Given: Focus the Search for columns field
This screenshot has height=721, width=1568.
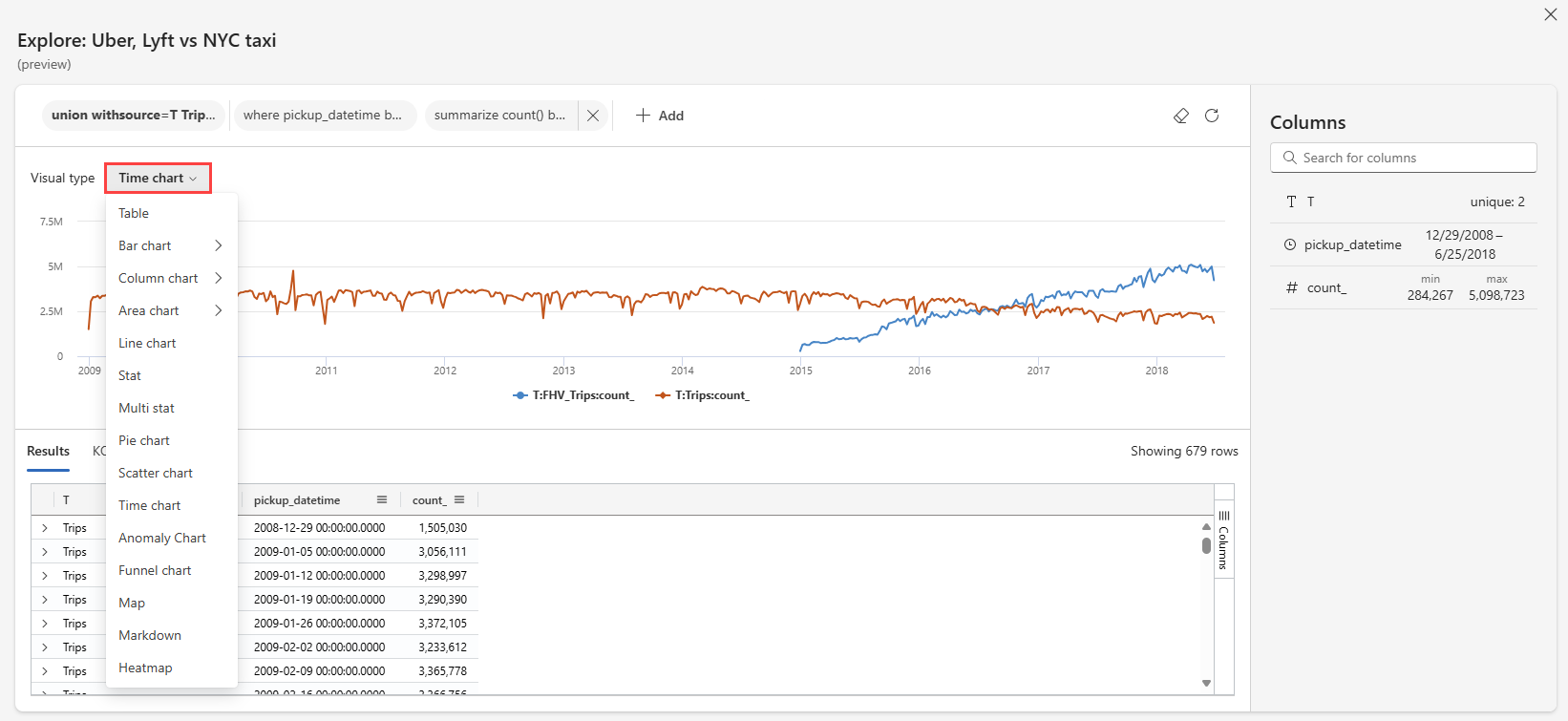Looking at the screenshot, I should click(1404, 158).
